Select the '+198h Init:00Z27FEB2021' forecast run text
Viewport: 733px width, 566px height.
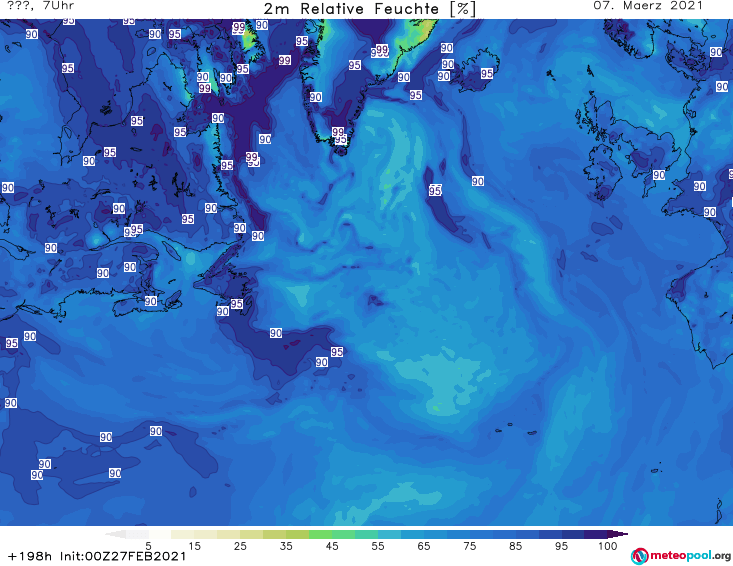tap(97, 556)
